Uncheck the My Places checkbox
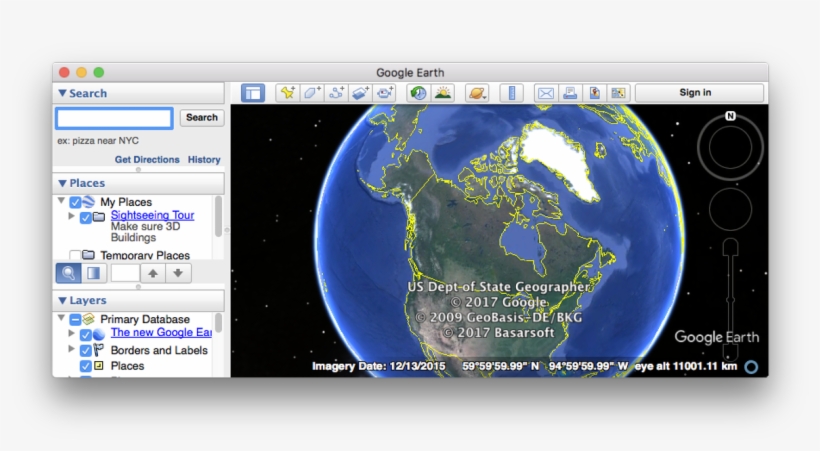 tap(75, 202)
